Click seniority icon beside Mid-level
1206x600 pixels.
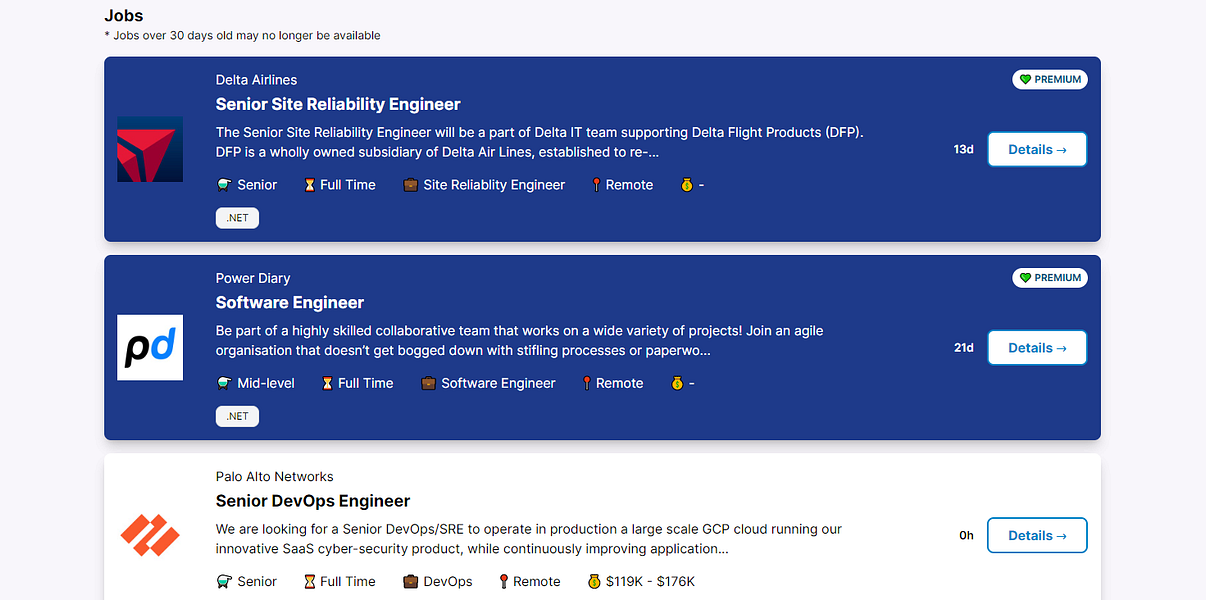point(224,383)
